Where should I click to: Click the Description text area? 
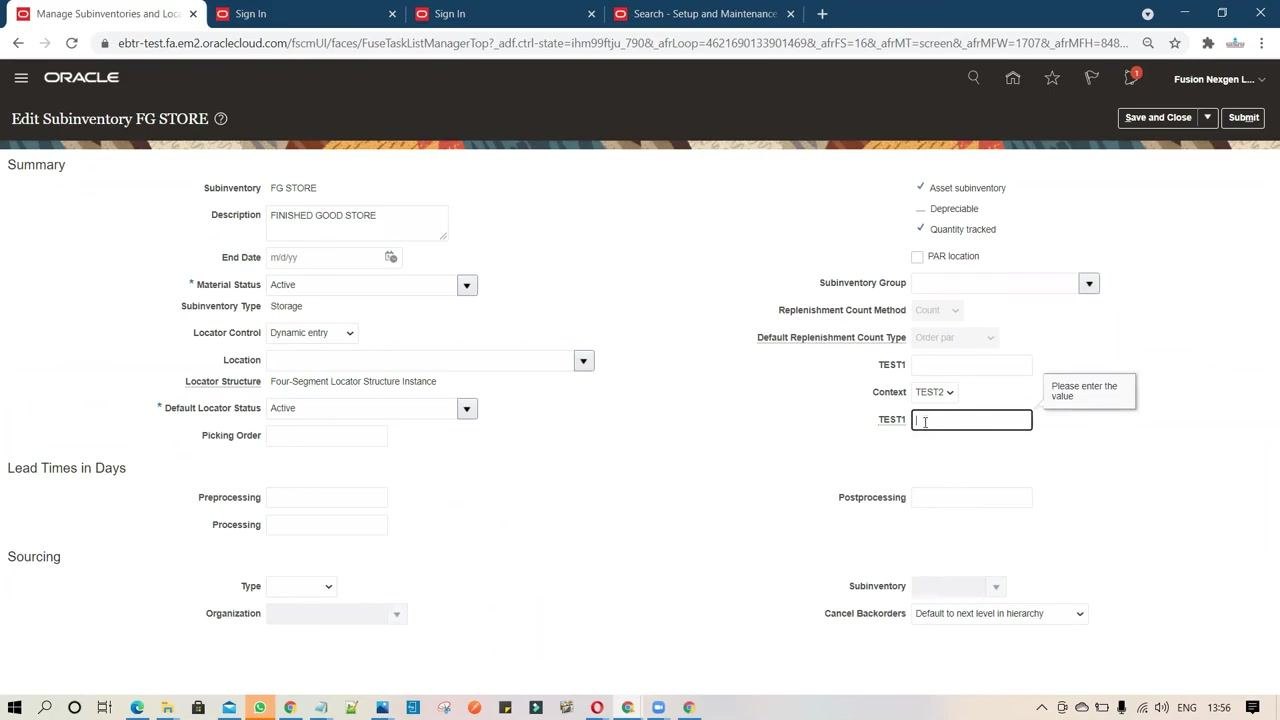[x=357, y=223]
